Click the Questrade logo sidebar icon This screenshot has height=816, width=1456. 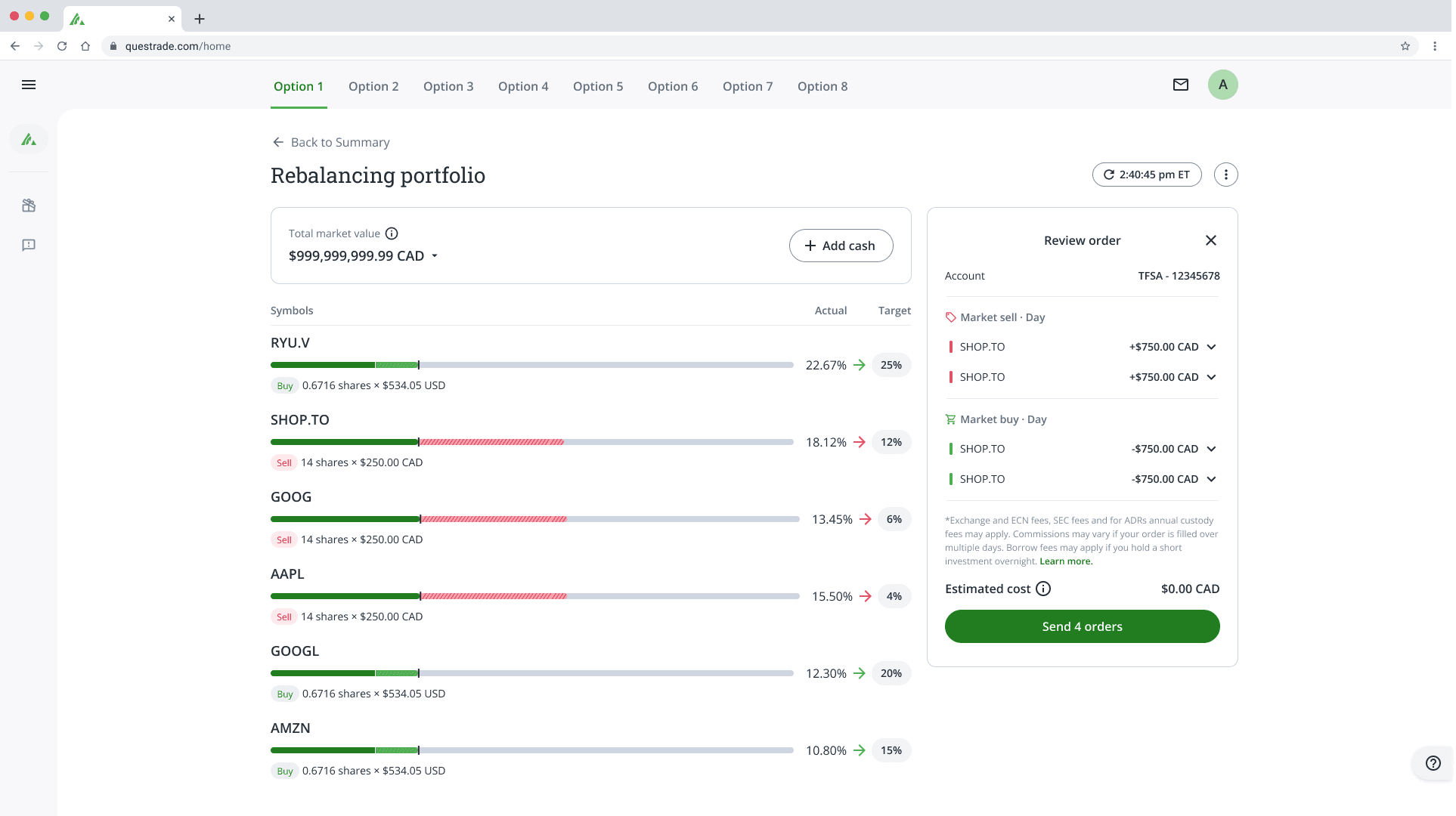29,139
